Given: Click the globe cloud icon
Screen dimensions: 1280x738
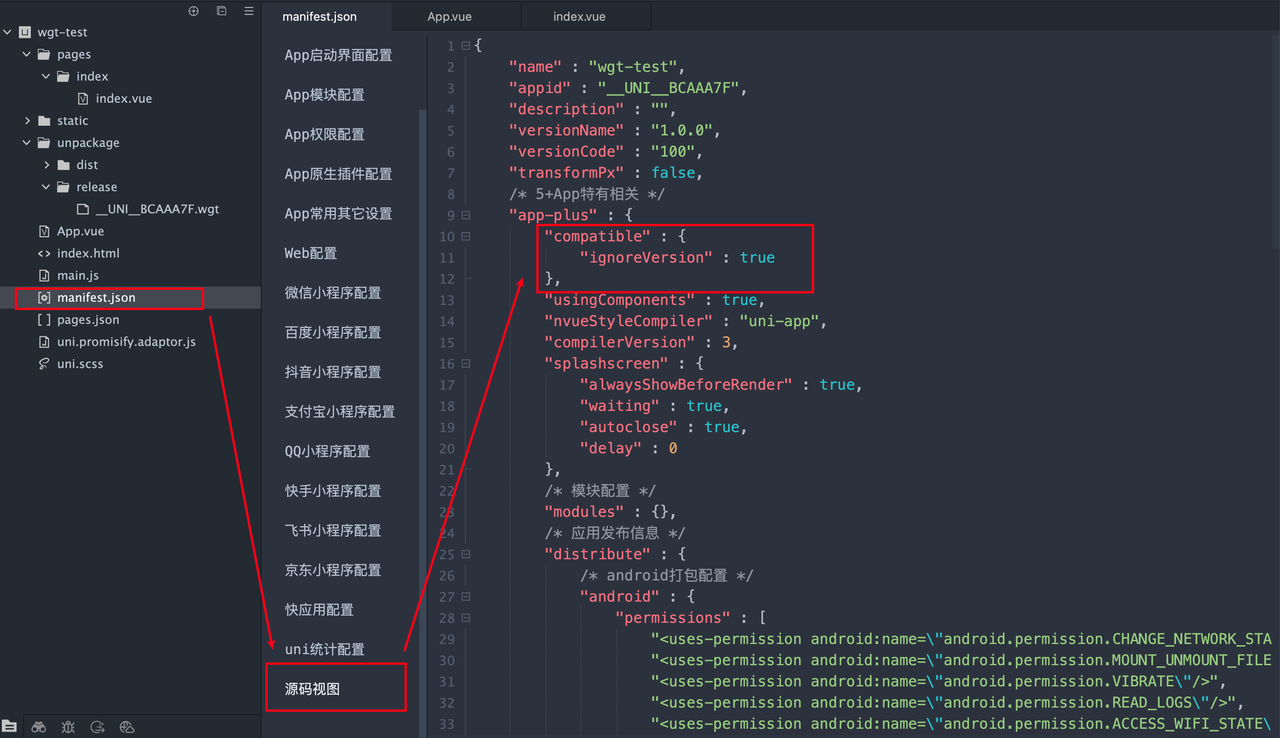Looking at the screenshot, I should 127,726.
